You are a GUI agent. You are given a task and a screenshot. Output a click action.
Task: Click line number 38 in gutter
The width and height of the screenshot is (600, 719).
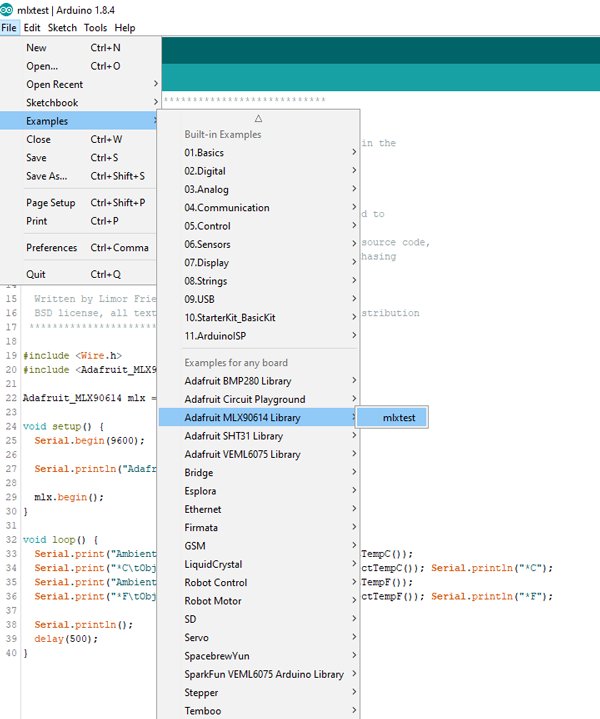11,625
